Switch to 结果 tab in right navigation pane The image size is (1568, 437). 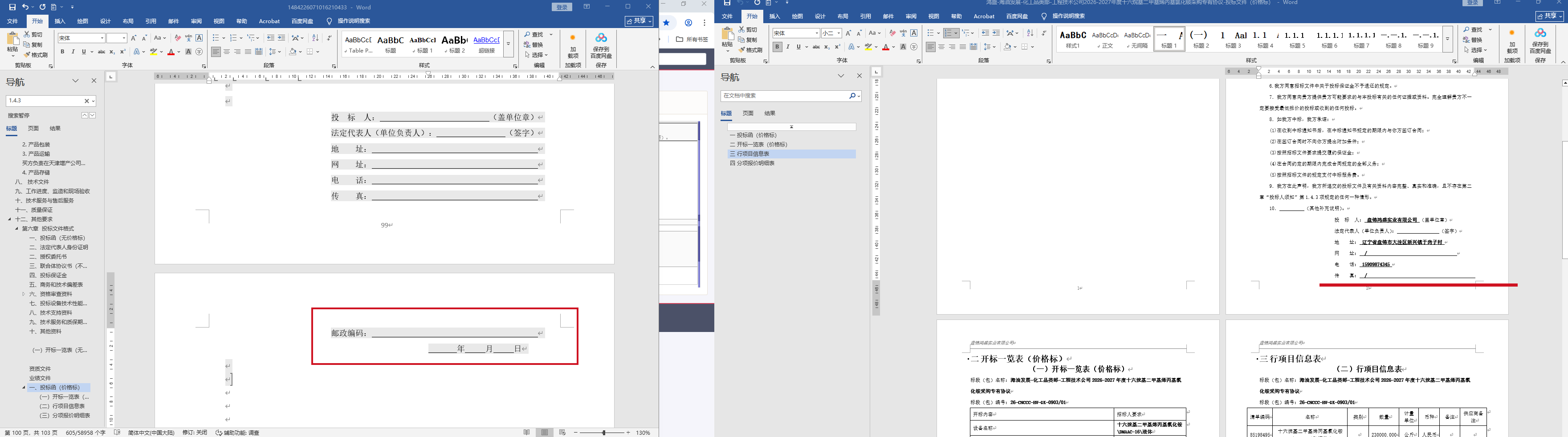770,113
